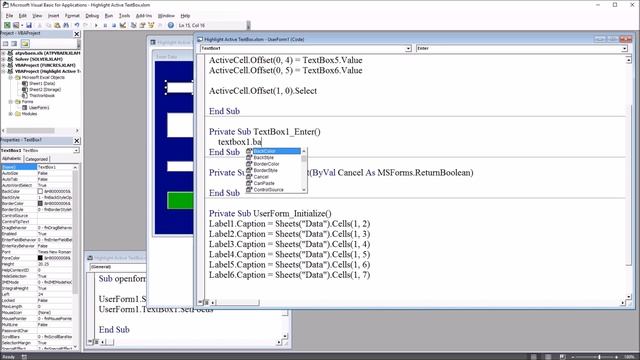The height and width of the screenshot is (360, 640).
Task: Open Help via the blue question mark icon
Action: (171, 25)
